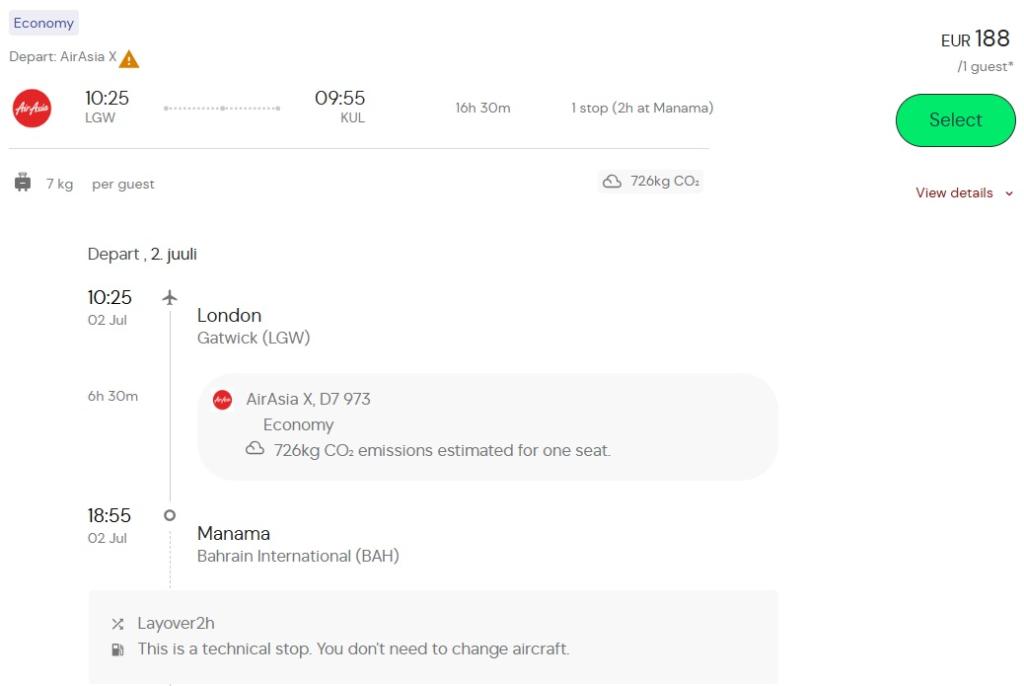
Task: Click the layover shuffle arrows icon
Action: click(118, 624)
